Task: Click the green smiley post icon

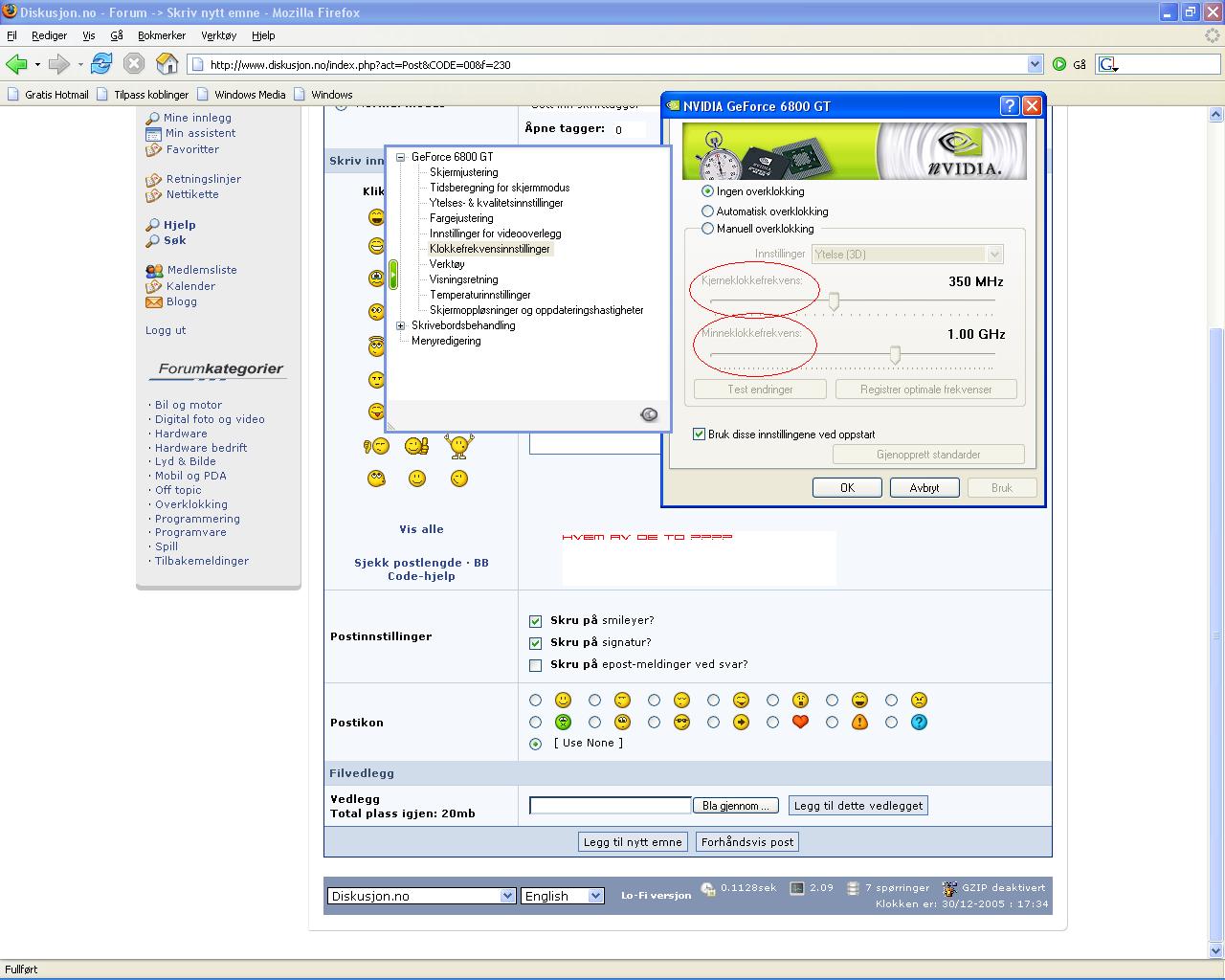Action: click(563, 722)
